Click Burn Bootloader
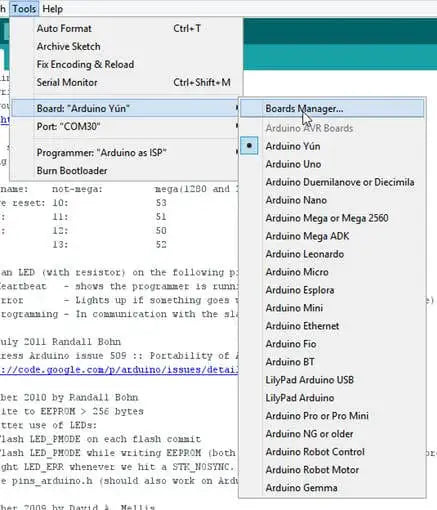Viewport: 437px width, 510px height. click(125, 171)
